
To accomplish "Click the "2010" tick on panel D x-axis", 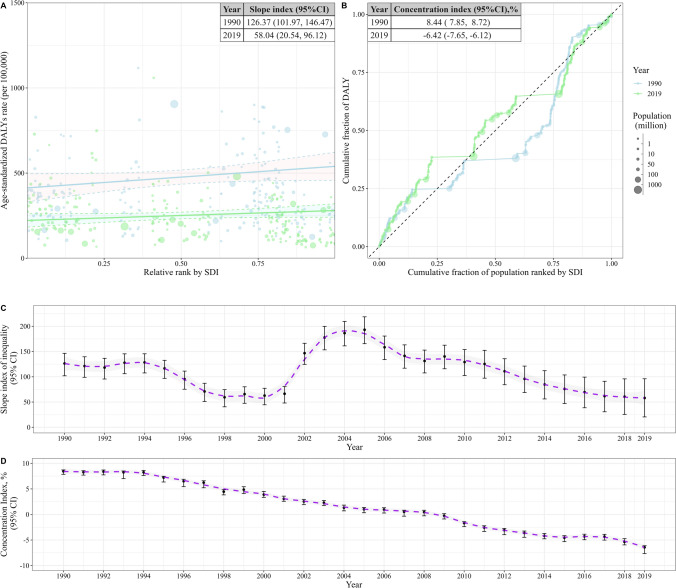I will [464, 576].
